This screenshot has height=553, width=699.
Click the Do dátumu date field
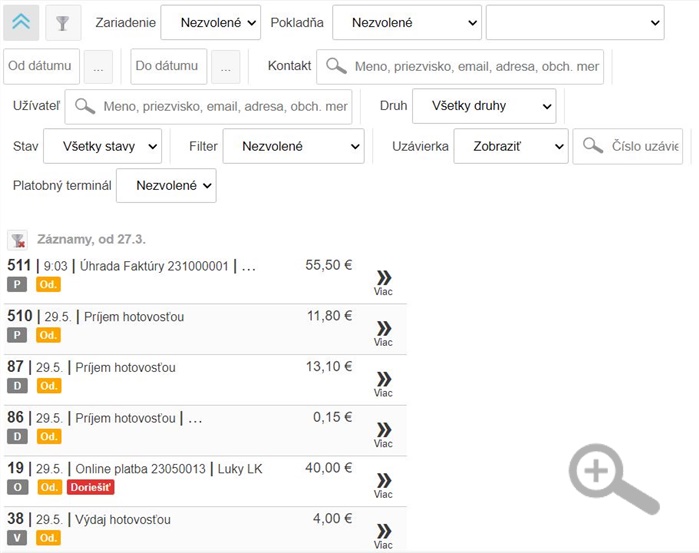pos(169,66)
